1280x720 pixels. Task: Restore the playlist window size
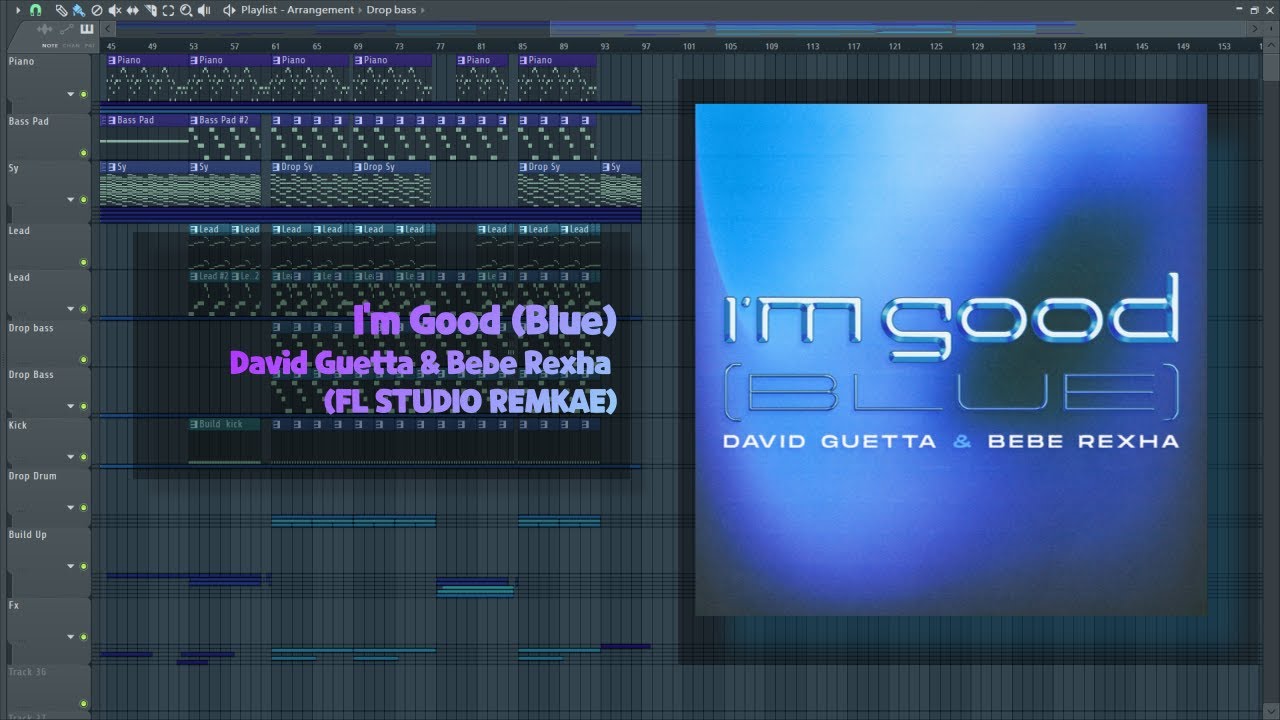pos(1254,9)
